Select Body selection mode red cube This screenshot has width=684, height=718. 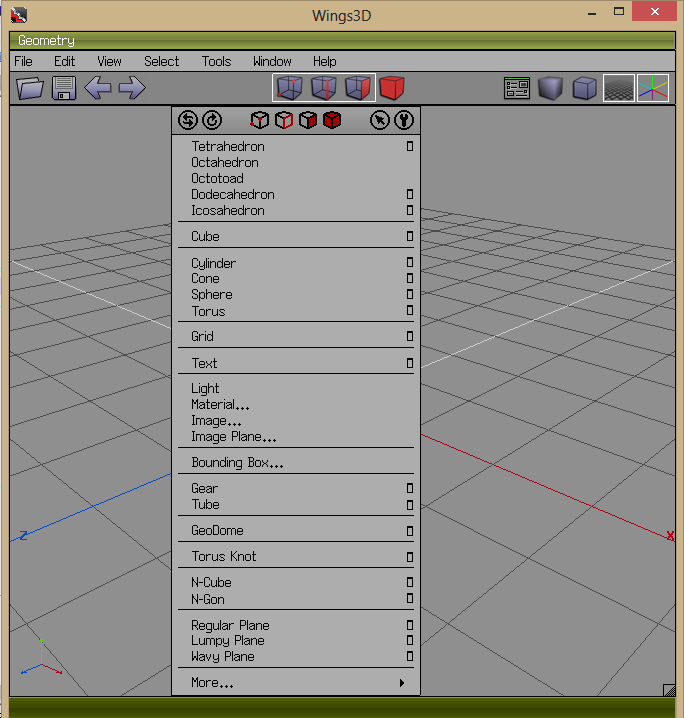(392, 87)
